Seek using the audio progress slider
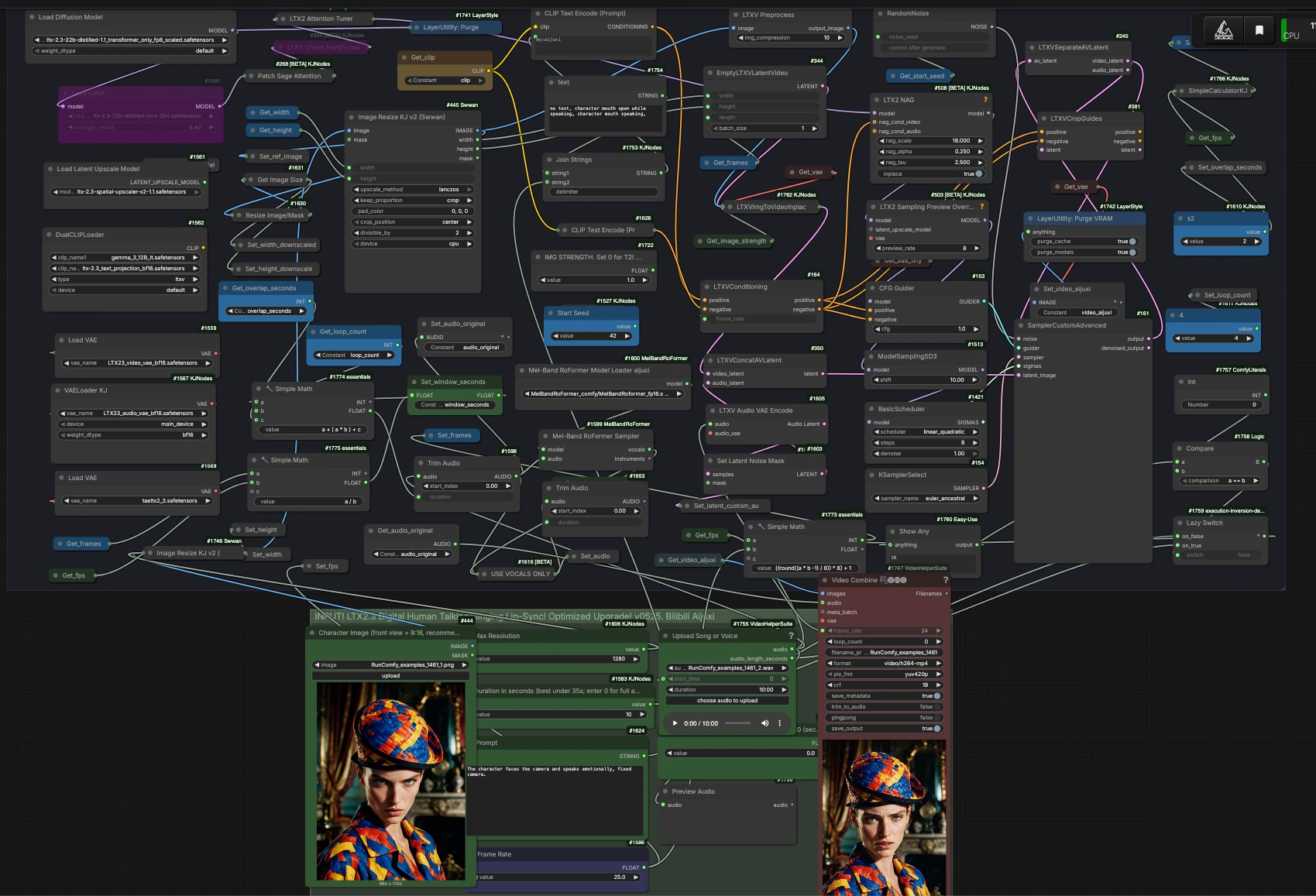1316x896 pixels. (x=738, y=723)
